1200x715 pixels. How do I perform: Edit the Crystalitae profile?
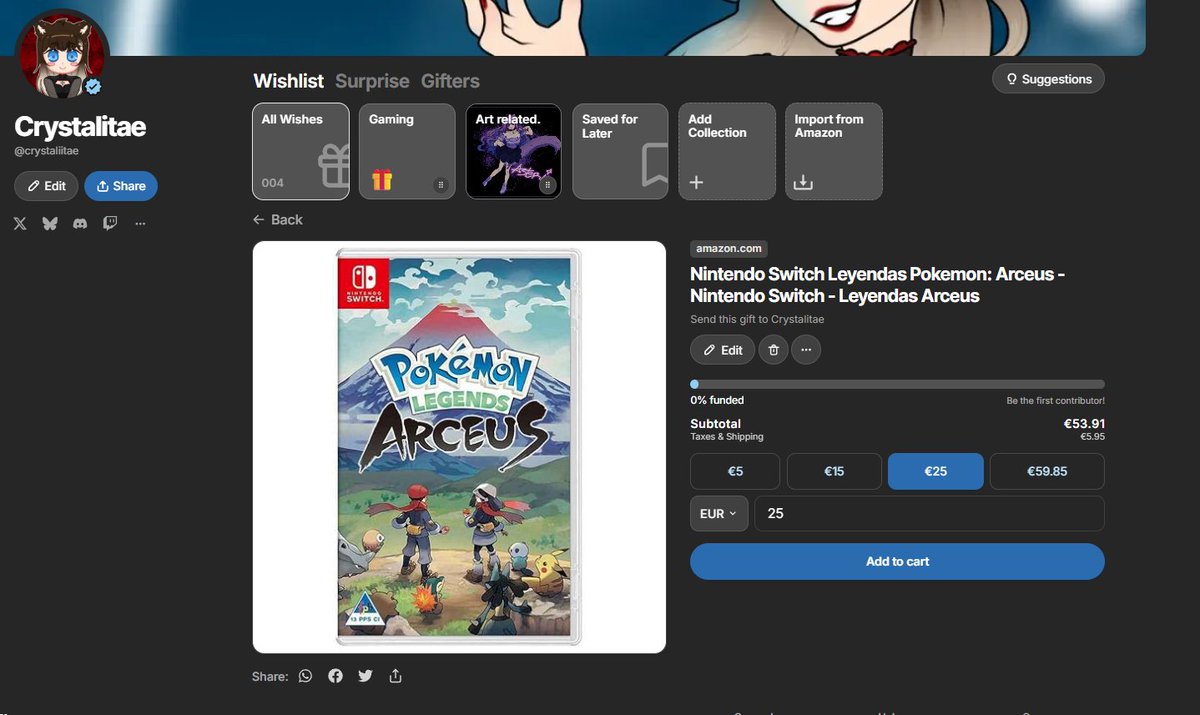pyautogui.click(x=46, y=186)
